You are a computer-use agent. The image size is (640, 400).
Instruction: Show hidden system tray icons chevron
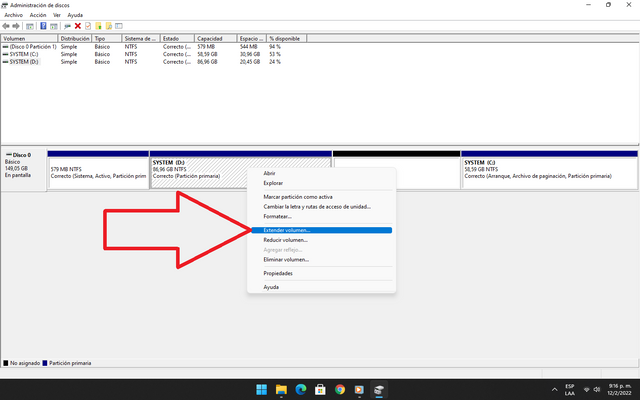pos(554,390)
